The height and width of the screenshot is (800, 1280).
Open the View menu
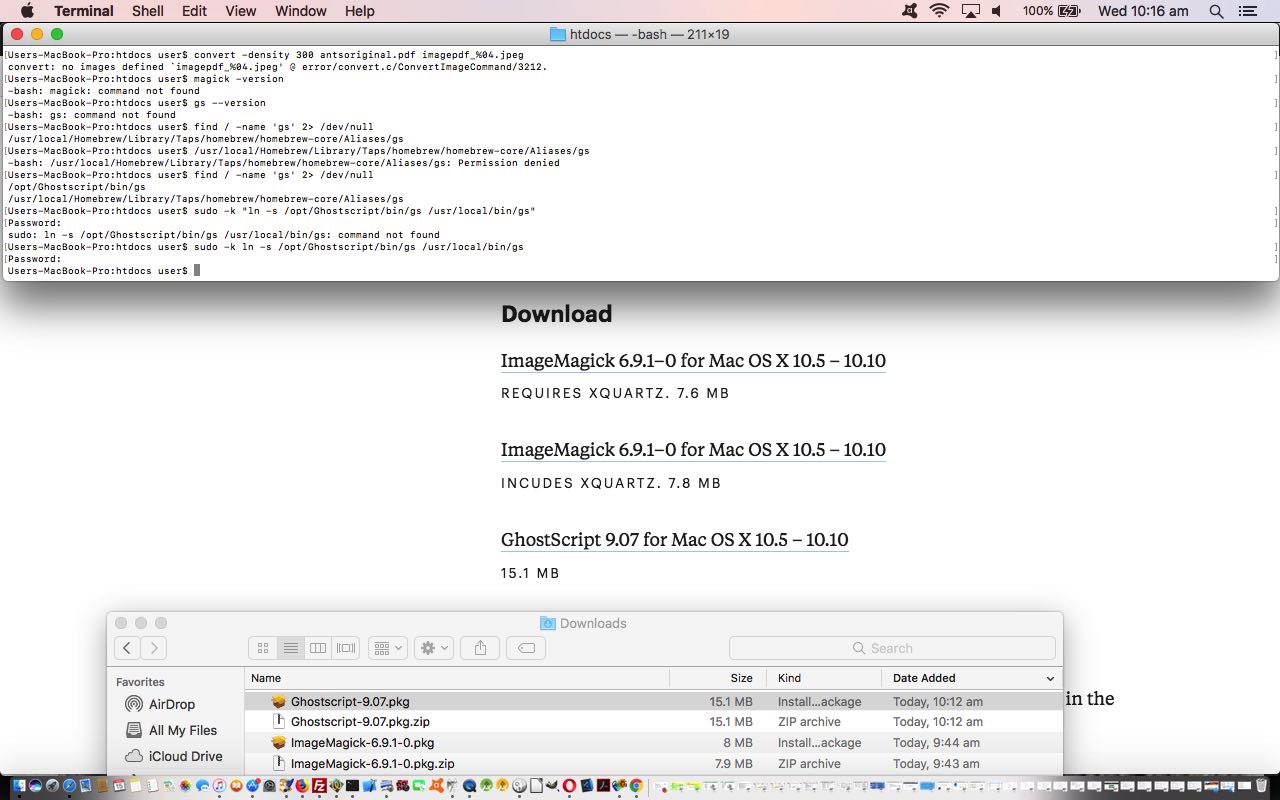pyautogui.click(x=240, y=11)
